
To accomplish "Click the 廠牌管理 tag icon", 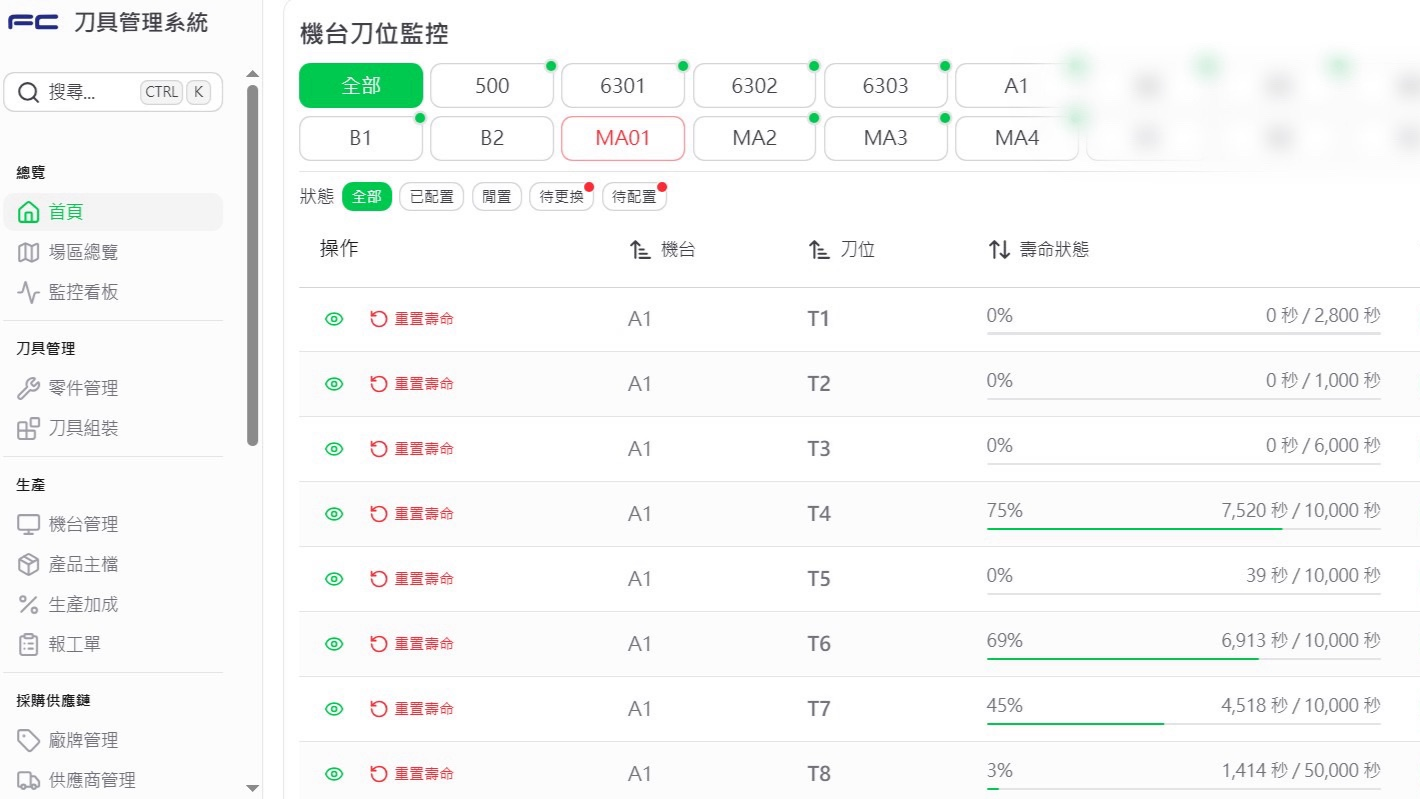I will point(28,740).
